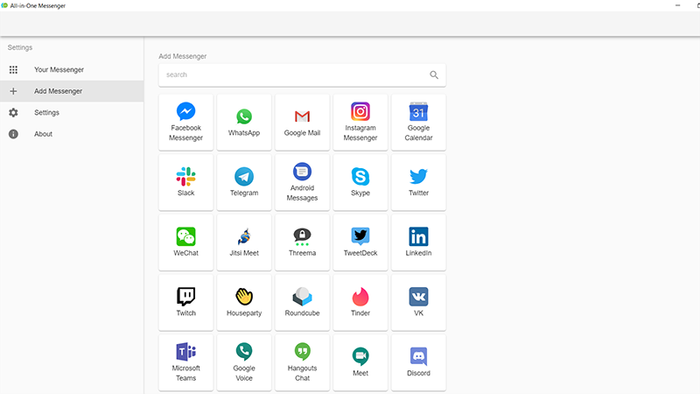Choose the Meet tile
The width and height of the screenshot is (700, 394).
360,362
